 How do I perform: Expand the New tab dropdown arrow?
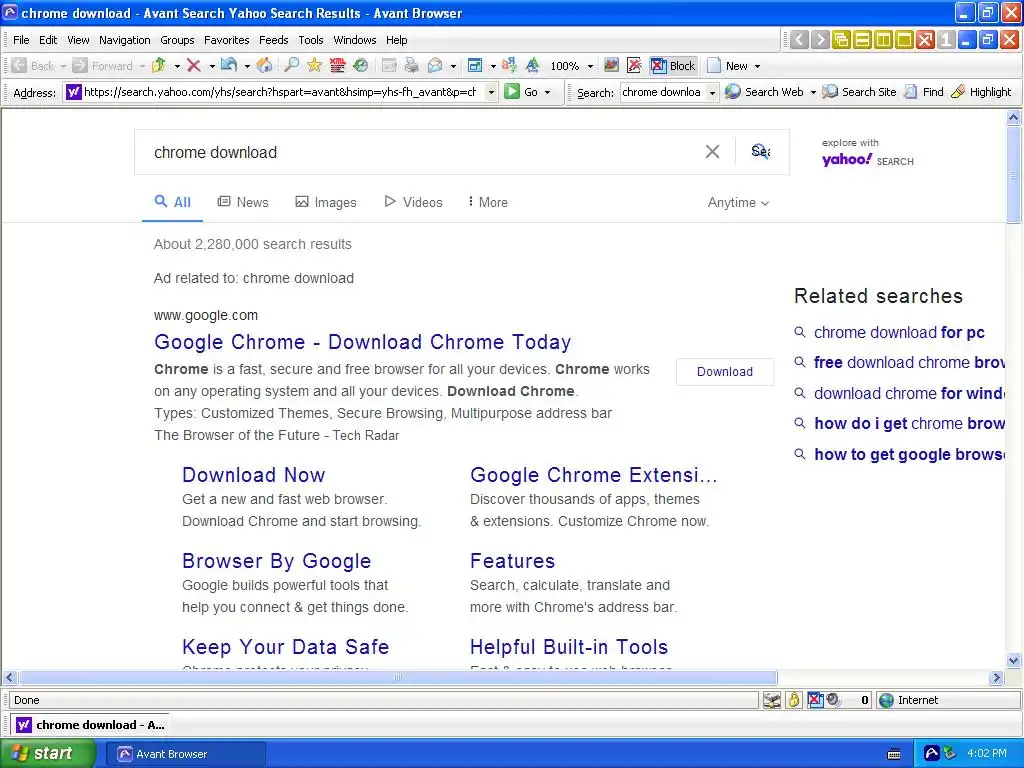758,66
